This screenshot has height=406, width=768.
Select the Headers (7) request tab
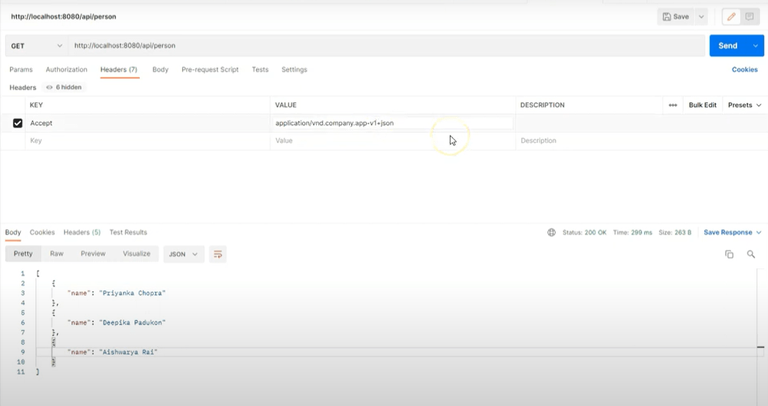point(119,70)
